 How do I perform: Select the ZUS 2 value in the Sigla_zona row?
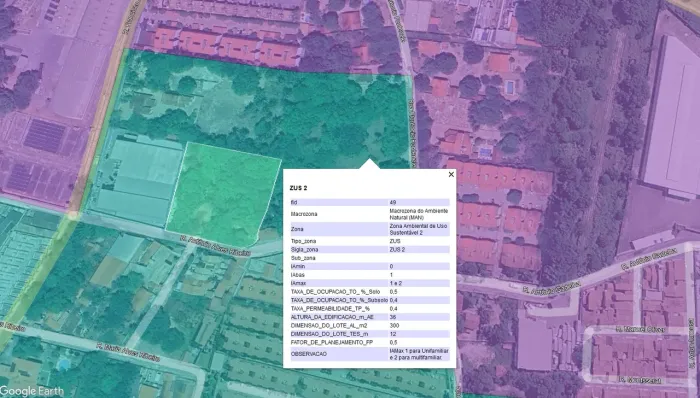397,250
